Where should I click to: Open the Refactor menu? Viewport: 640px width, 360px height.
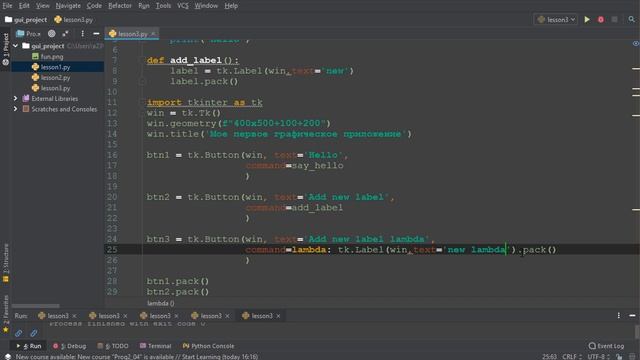tap(120, 6)
